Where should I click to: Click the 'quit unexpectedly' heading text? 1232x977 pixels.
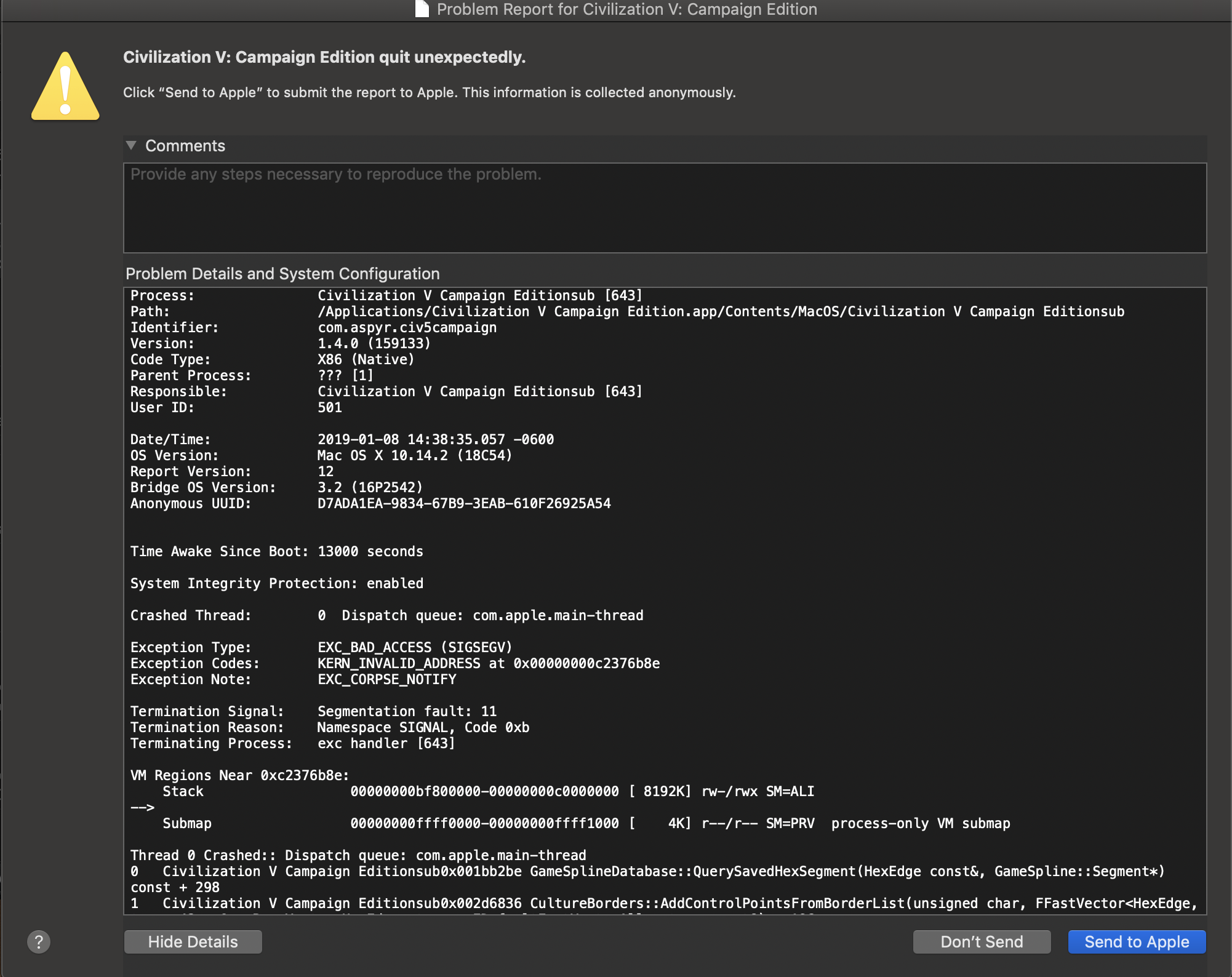(324, 57)
